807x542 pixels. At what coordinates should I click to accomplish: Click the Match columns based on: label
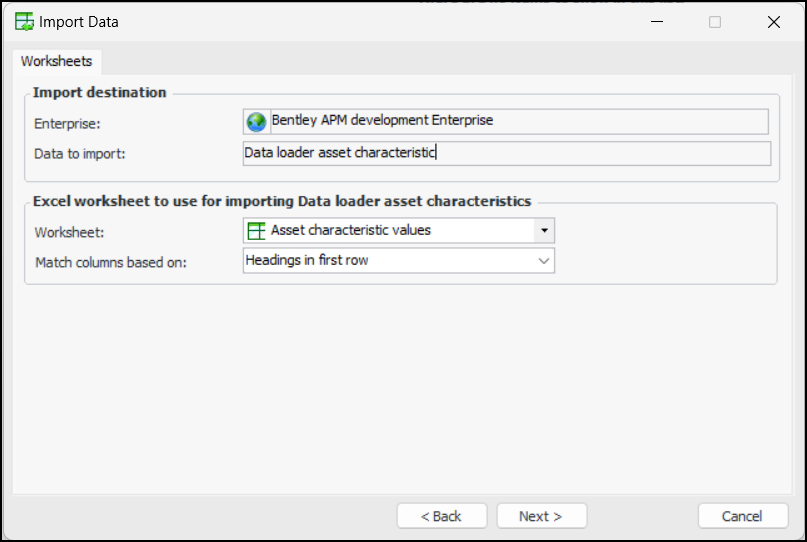[x=111, y=262]
